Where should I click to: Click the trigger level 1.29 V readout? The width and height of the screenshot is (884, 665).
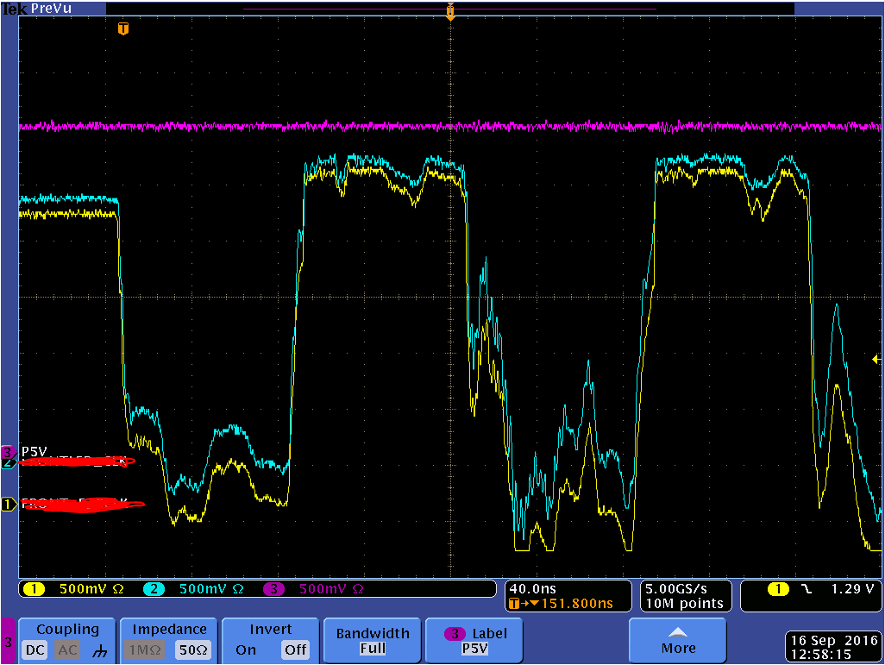coord(853,589)
